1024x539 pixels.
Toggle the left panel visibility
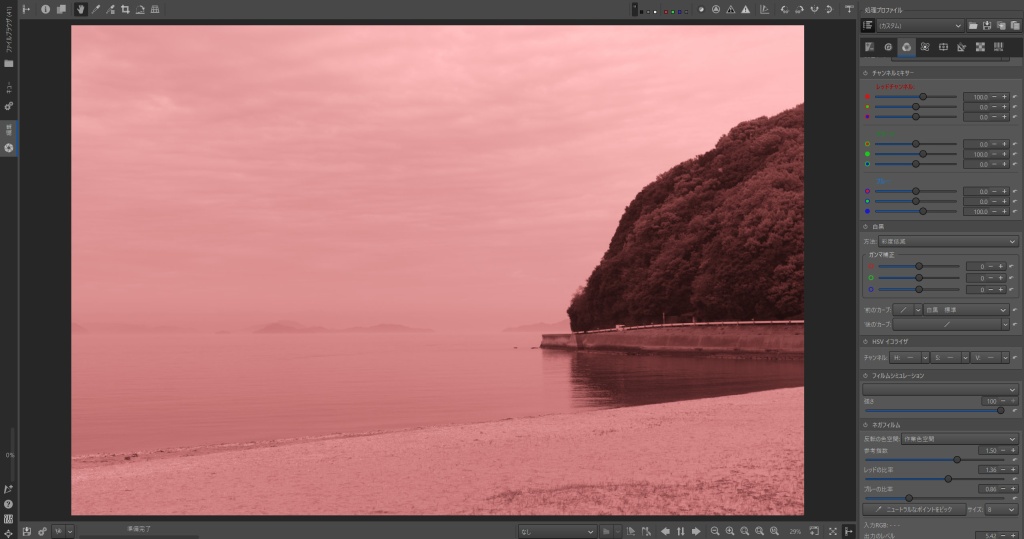click(x=26, y=9)
